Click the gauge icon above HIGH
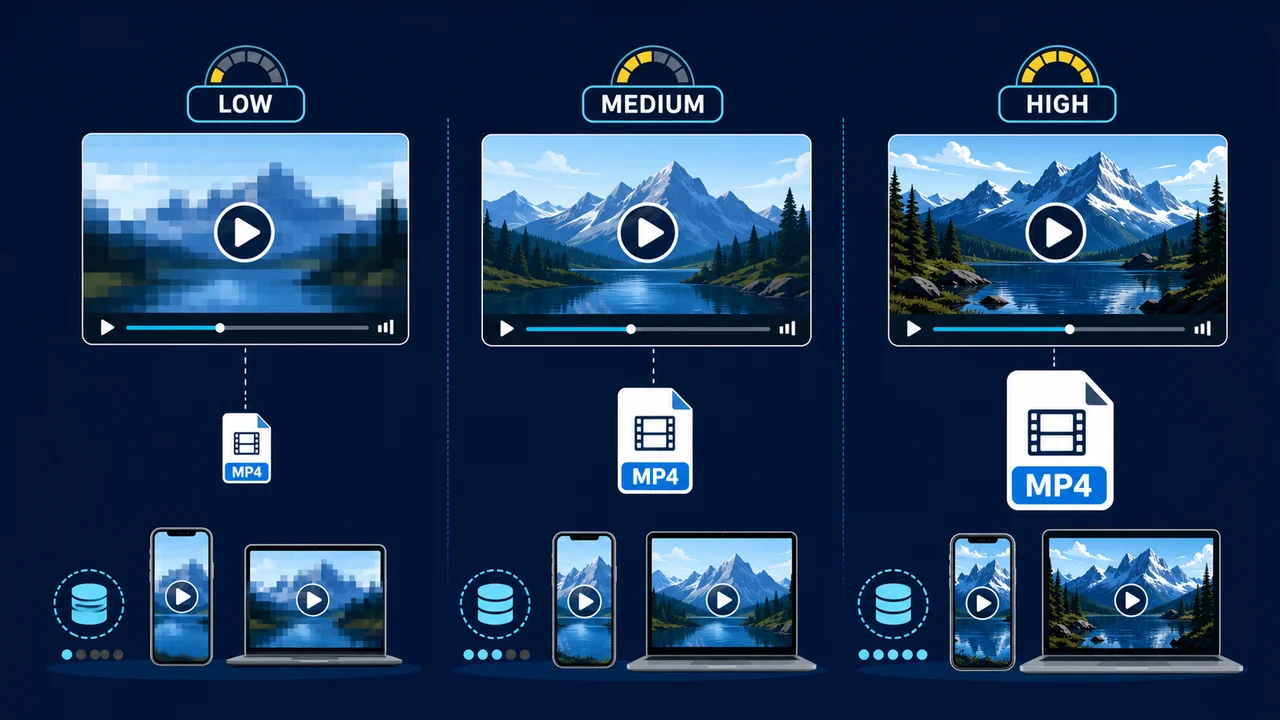The height and width of the screenshot is (720, 1280). click(x=1057, y=66)
